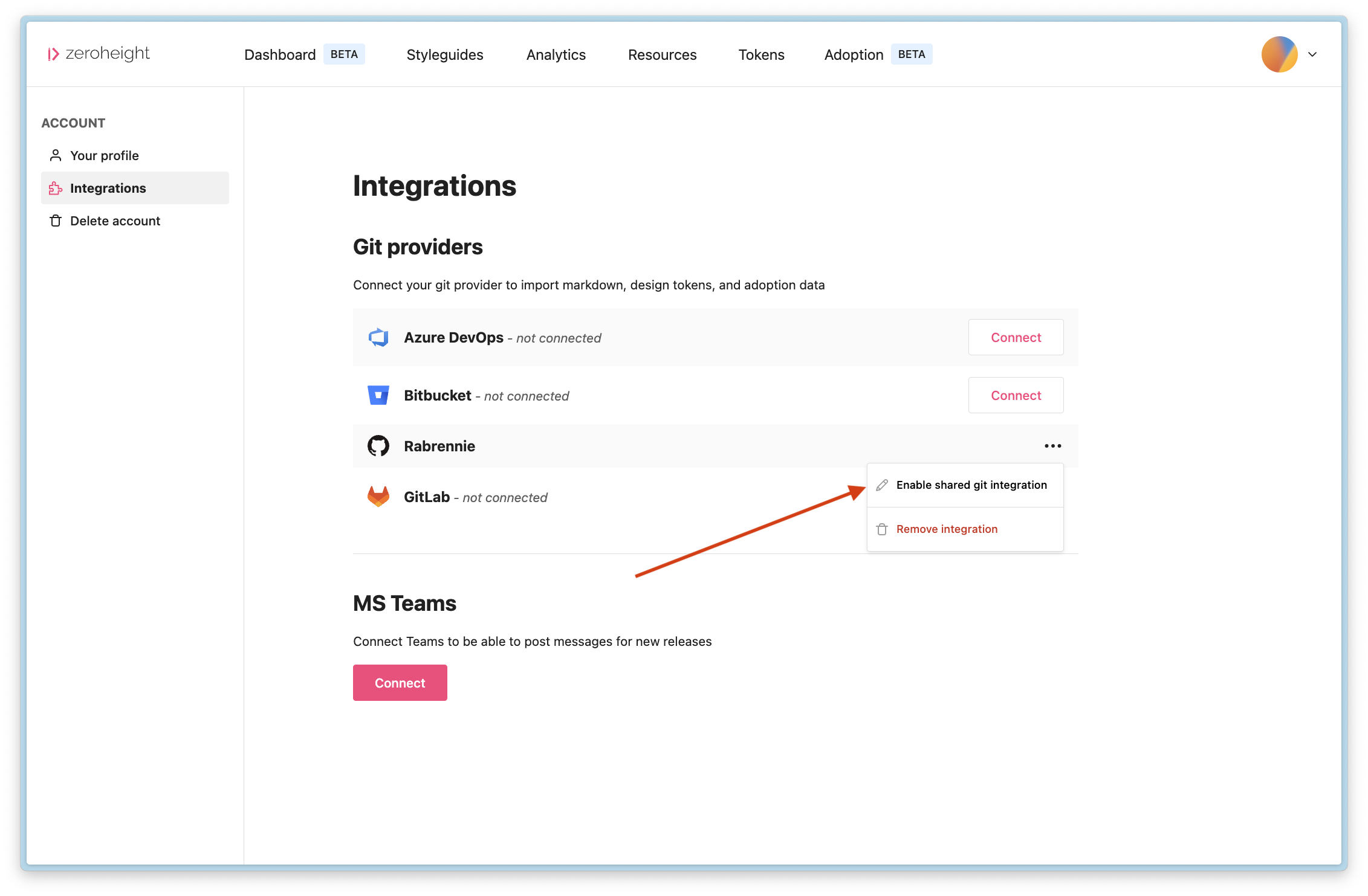Click the pink MS Teams Connect button
The image size is (1368, 896).
click(400, 683)
